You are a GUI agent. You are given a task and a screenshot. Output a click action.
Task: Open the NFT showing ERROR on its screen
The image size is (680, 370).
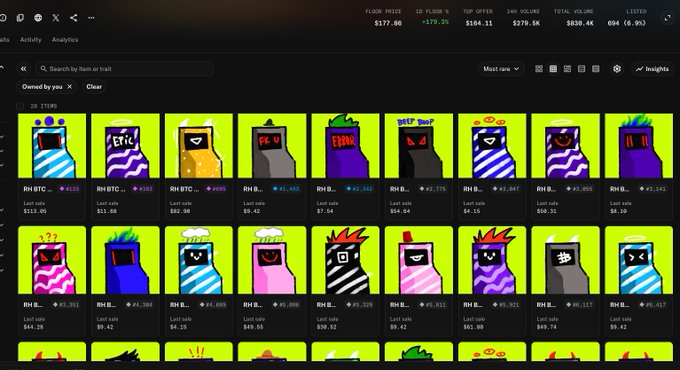pyautogui.click(x=345, y=146)
